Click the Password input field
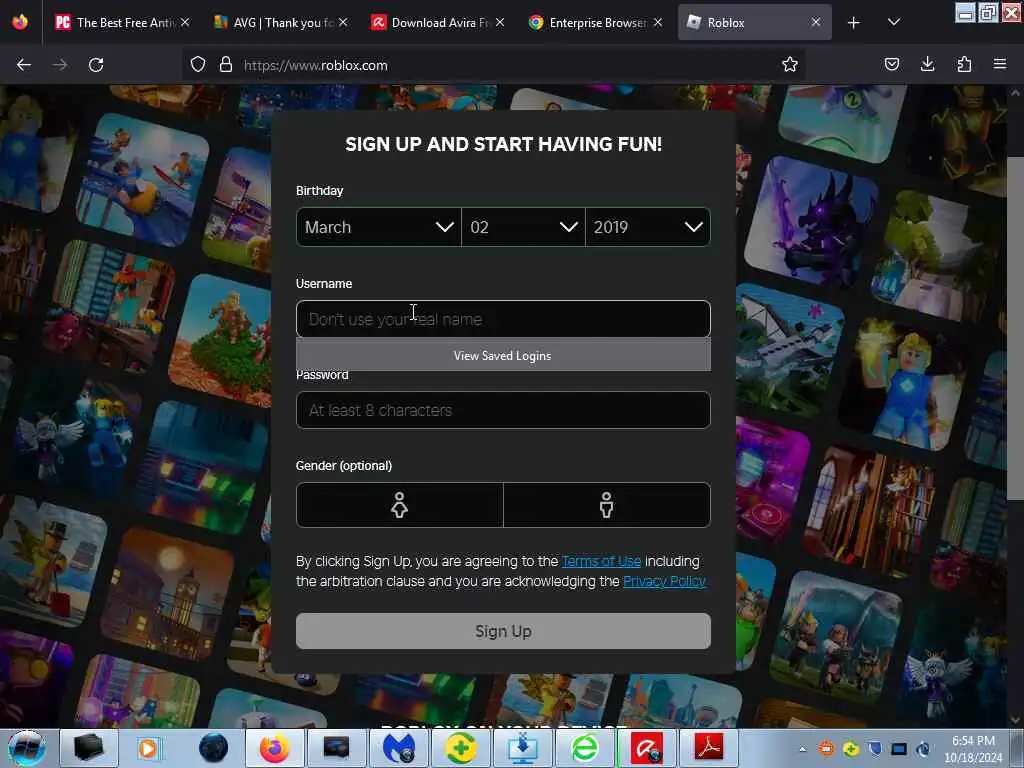1024x768 pixels. point(503,410)
